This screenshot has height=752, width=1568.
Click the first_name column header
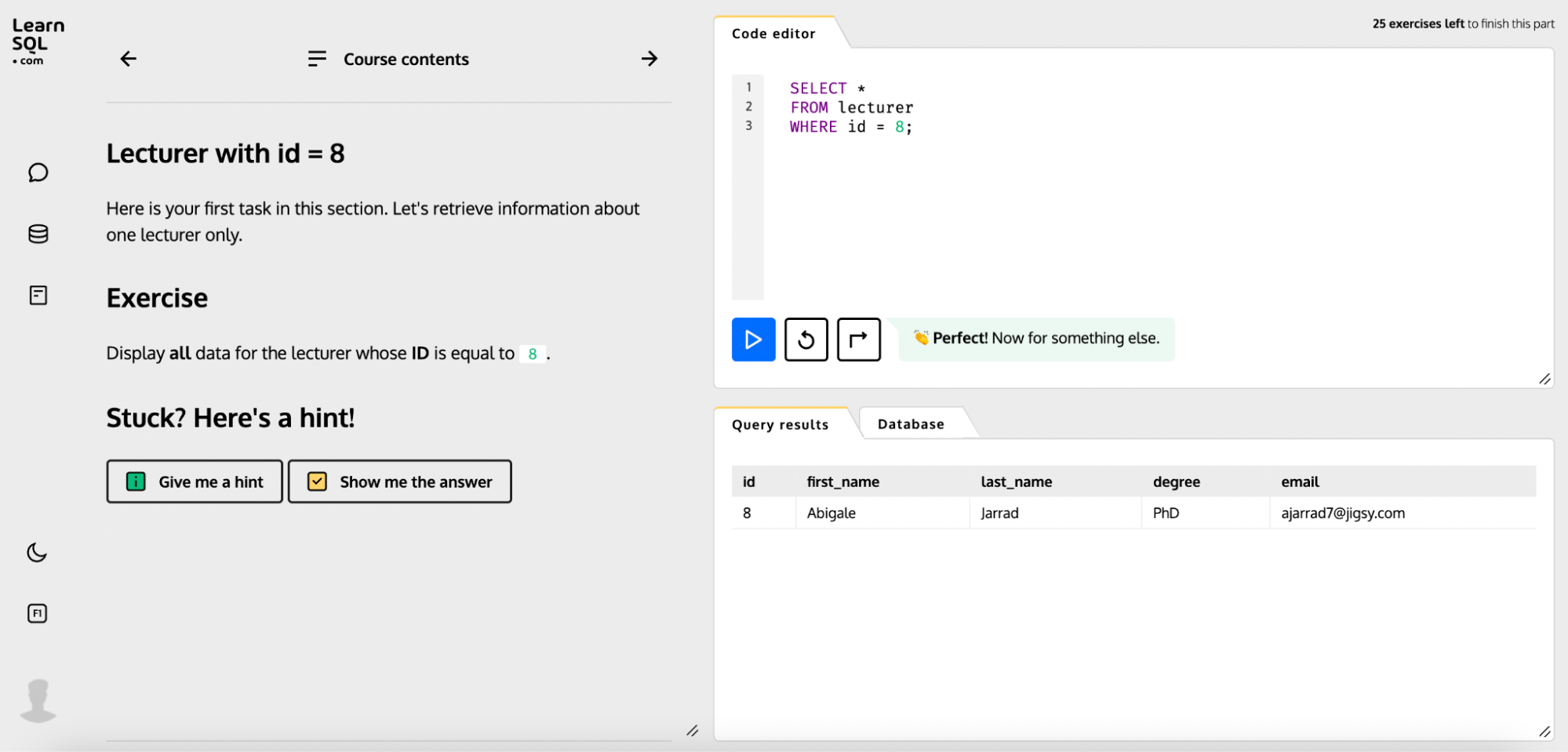[x=843, y=481]
